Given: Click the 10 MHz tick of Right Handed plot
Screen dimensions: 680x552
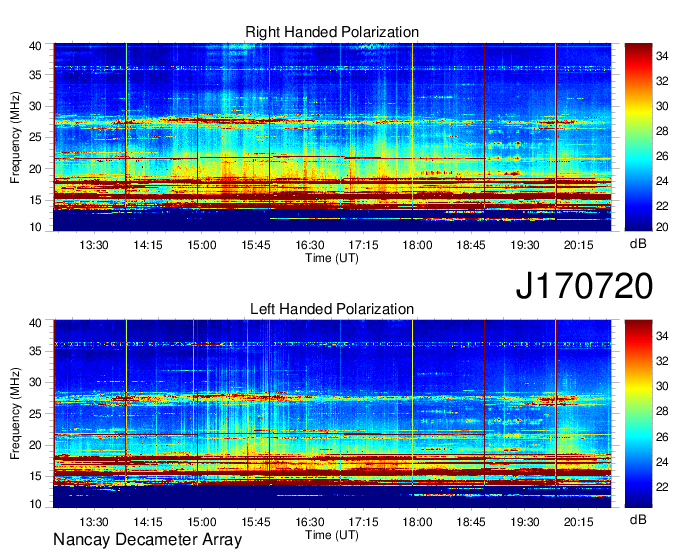Looking at the screenshot, I should [35, 227].
